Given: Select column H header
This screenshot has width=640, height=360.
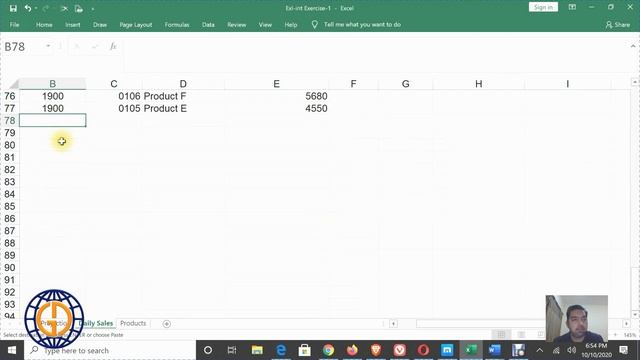Looking at the screenshot, I should [x=479, y=84].
